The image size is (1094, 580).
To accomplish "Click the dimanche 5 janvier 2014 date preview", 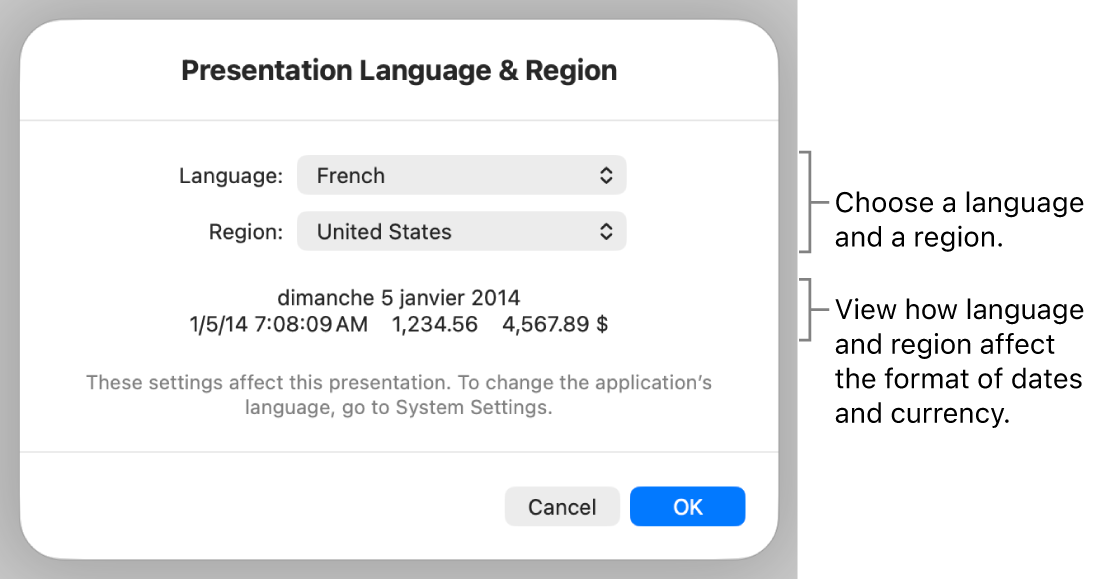I will point(399,297).
